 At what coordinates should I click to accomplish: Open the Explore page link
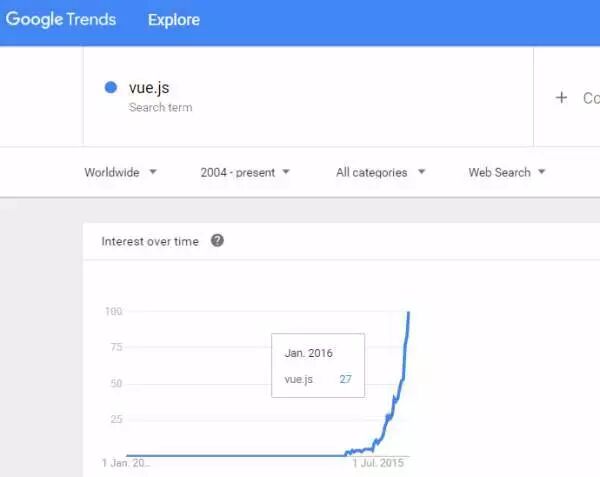(x=174, y=20)
